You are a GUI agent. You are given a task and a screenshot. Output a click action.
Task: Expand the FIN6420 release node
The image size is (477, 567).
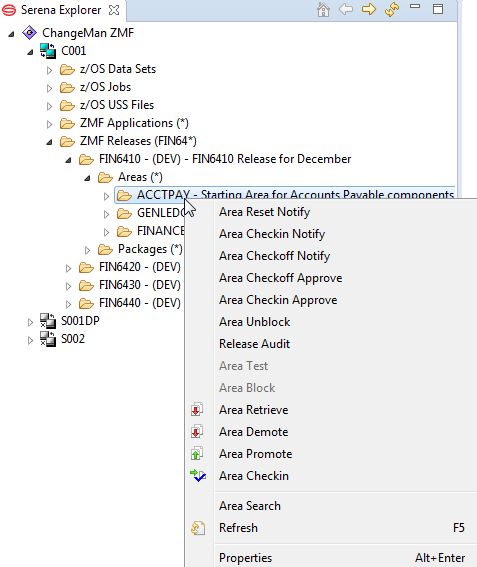click(x=68, y=268)
